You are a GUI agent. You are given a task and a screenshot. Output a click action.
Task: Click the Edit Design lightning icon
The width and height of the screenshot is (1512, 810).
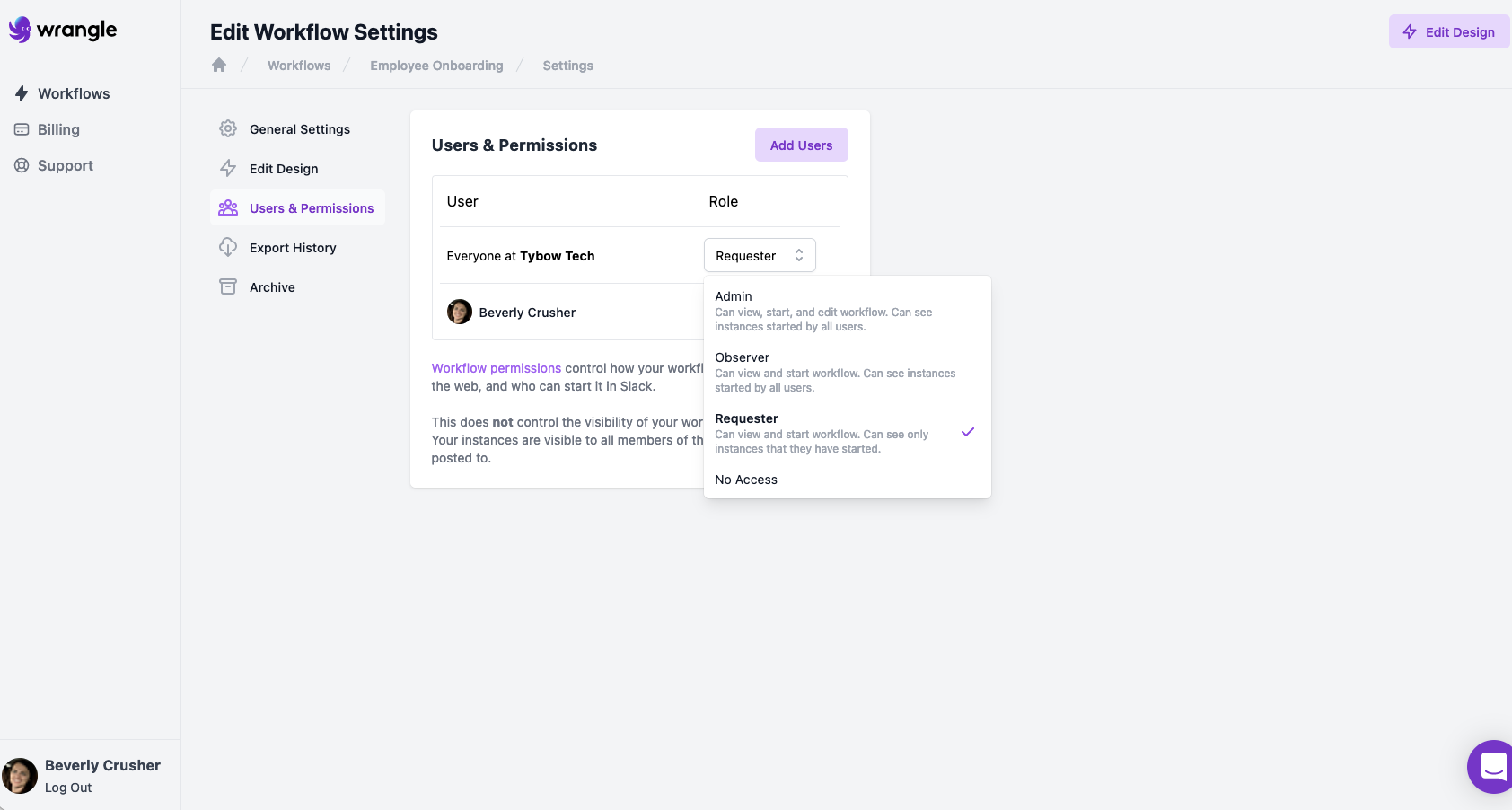tap(229, 168)
